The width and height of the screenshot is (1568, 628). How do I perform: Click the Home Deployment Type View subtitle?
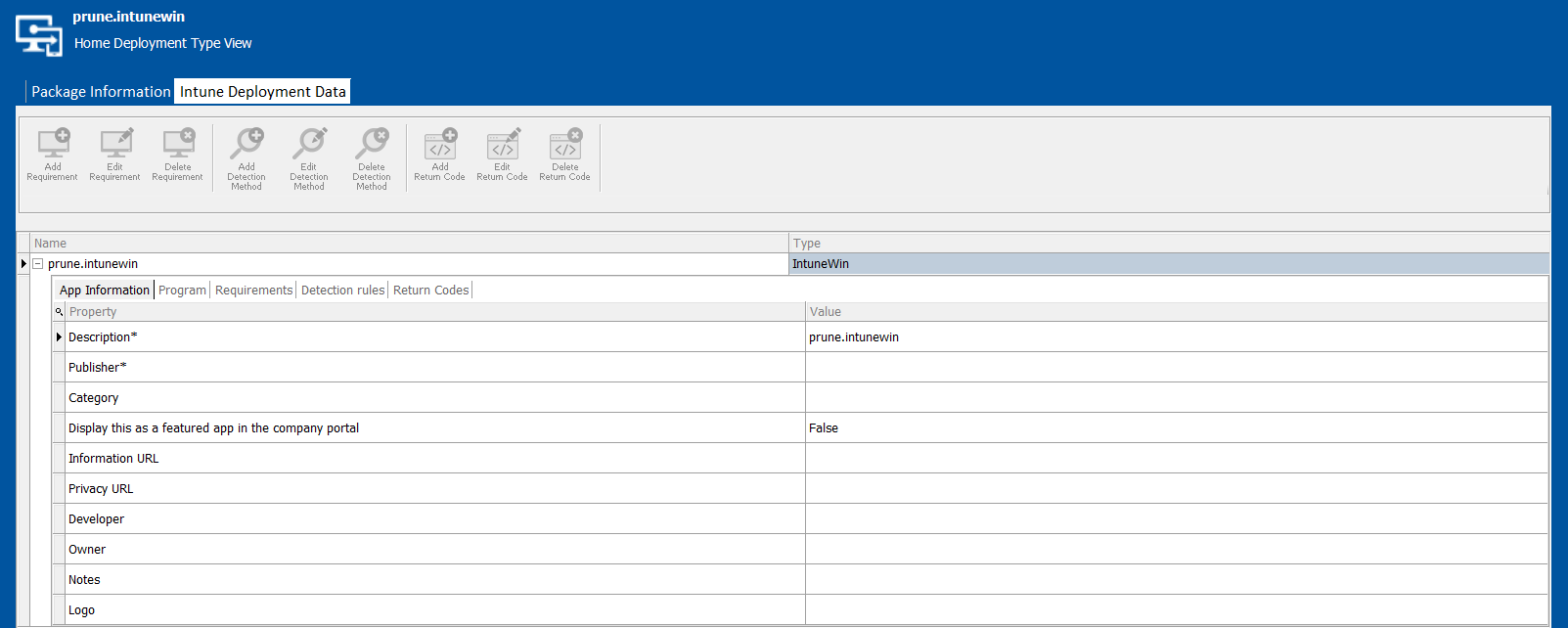click(163, 43)
